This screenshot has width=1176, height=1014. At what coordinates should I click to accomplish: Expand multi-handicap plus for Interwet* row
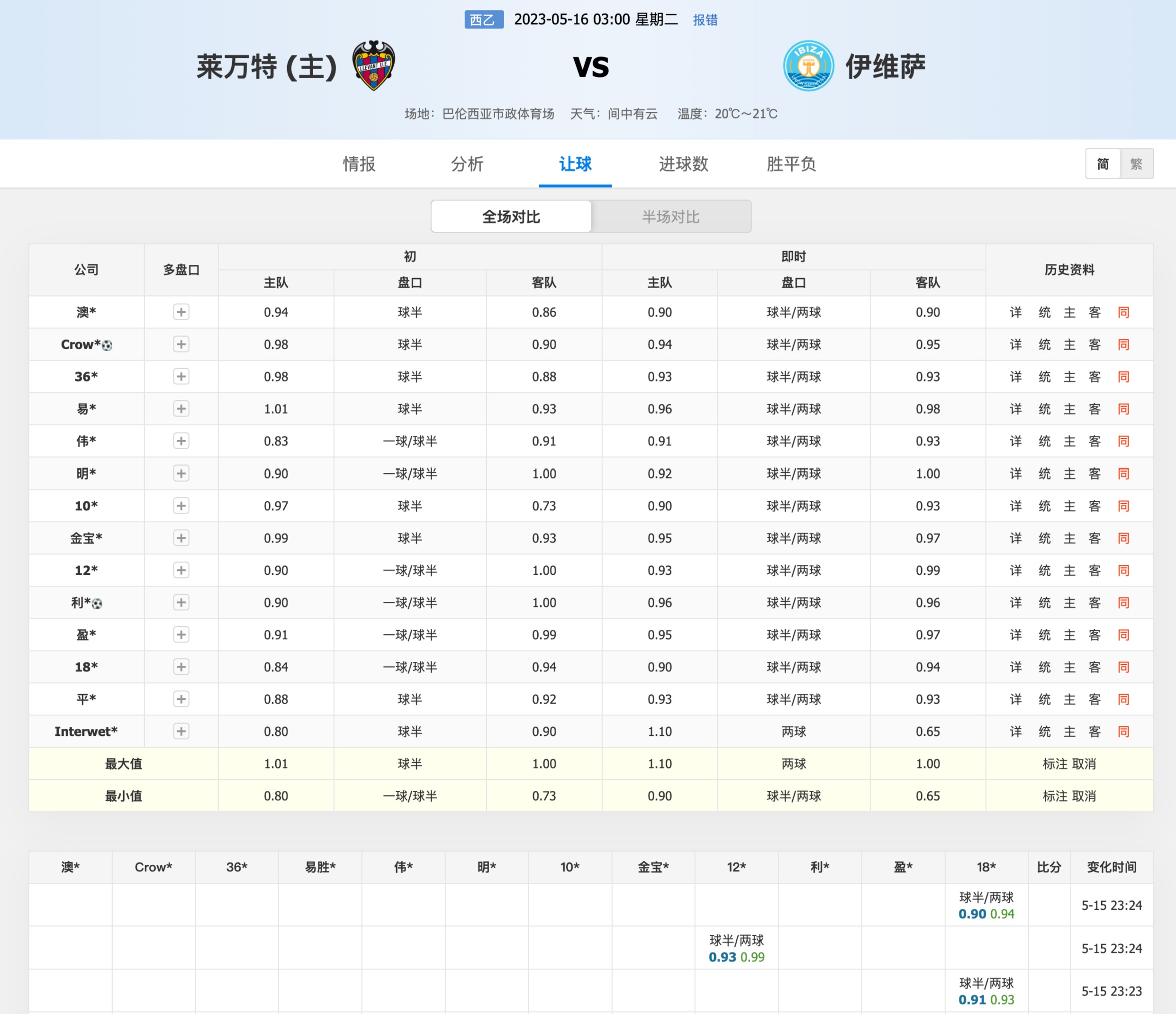click(181, 731)
